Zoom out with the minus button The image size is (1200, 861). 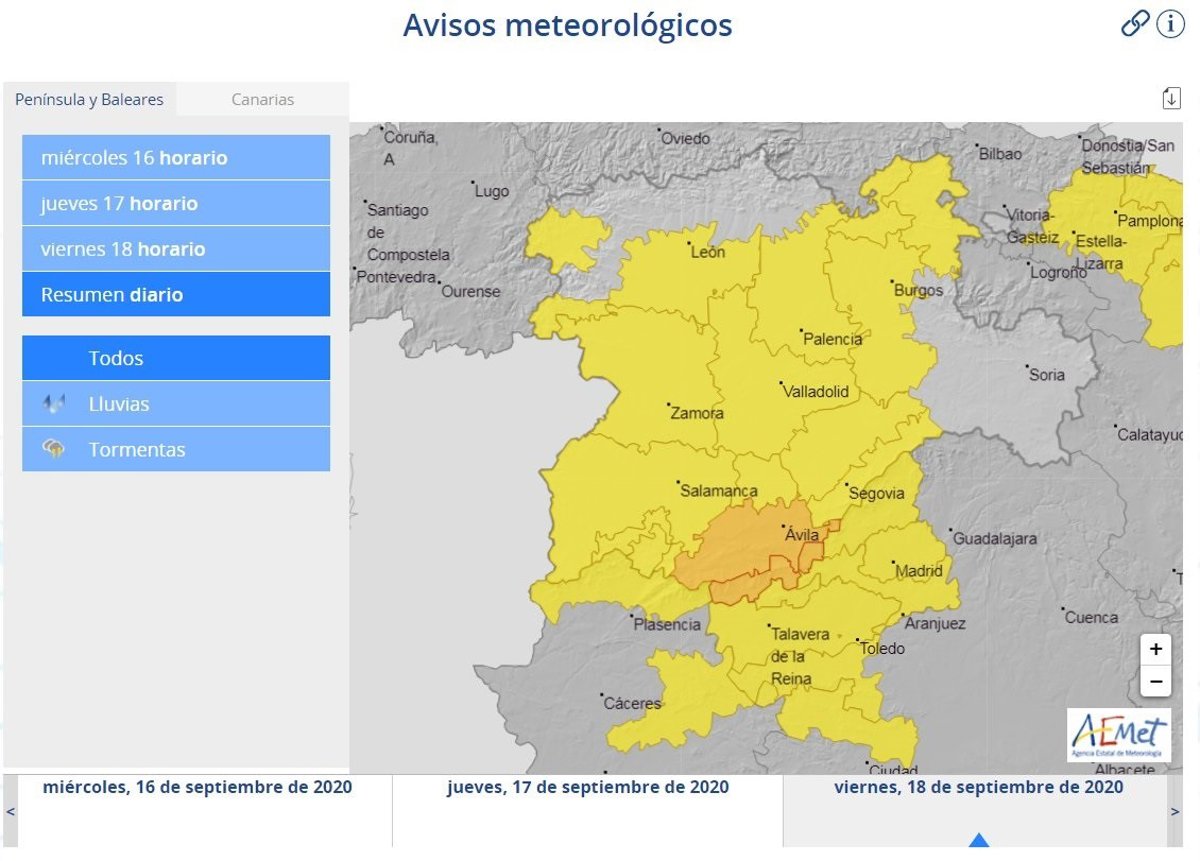click(x=1155, y=682)
